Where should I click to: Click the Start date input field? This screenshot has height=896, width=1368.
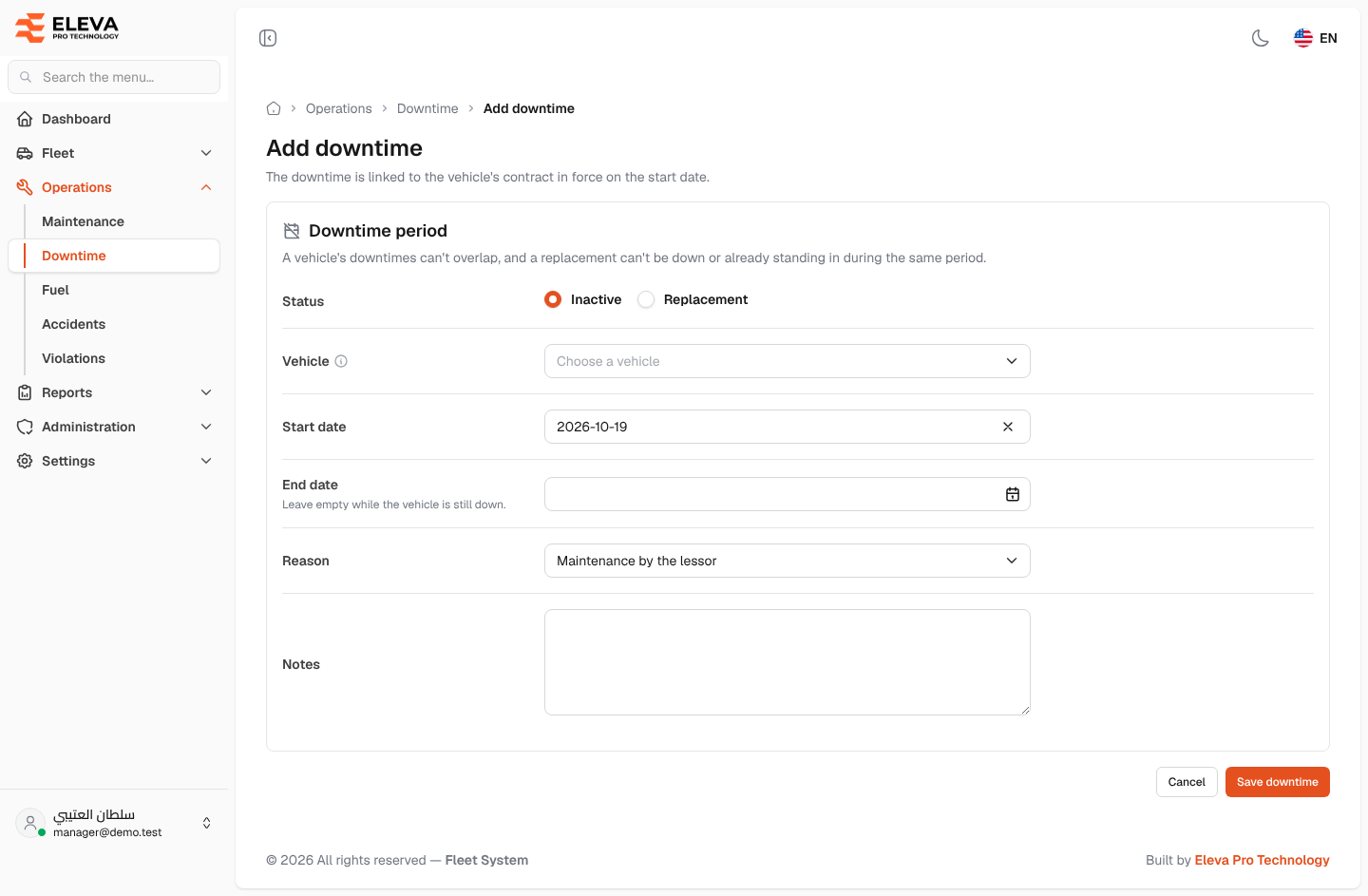788,427
